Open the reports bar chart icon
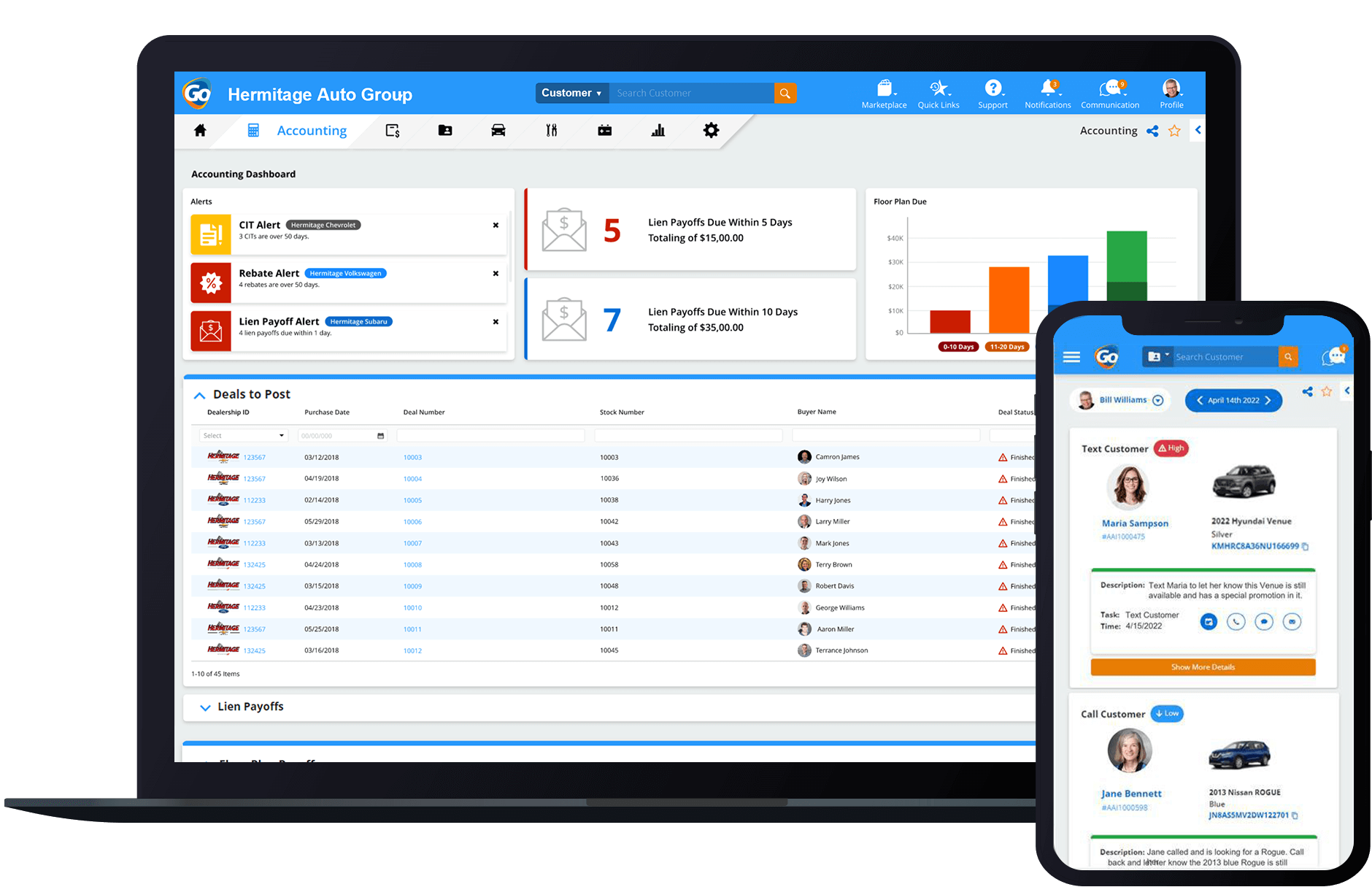This screenshot has width=1372, height=887. (x=658, y=131)
